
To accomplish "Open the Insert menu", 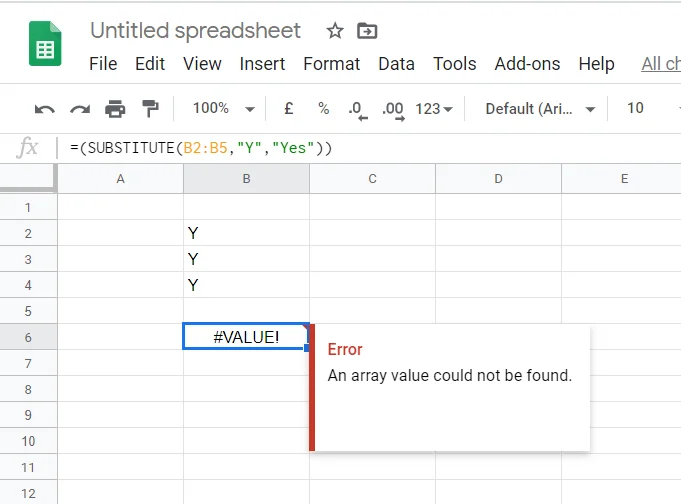I will (x=262, y=64).
